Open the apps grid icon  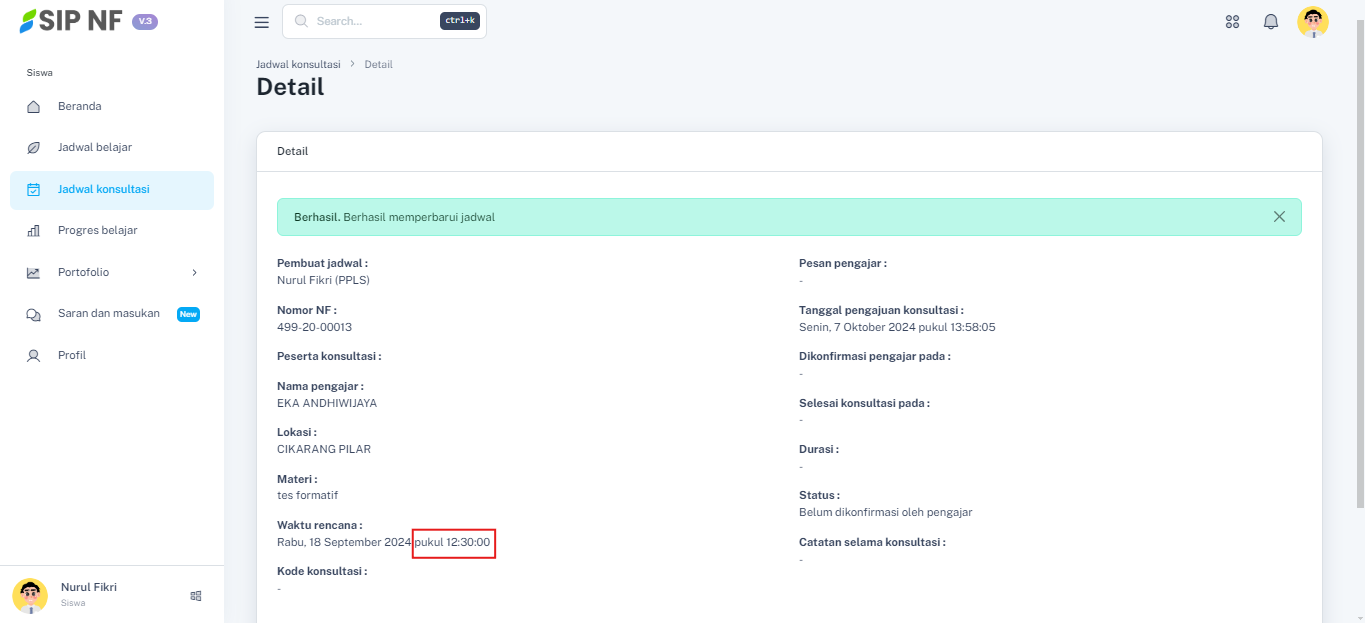pos(1232,22)
